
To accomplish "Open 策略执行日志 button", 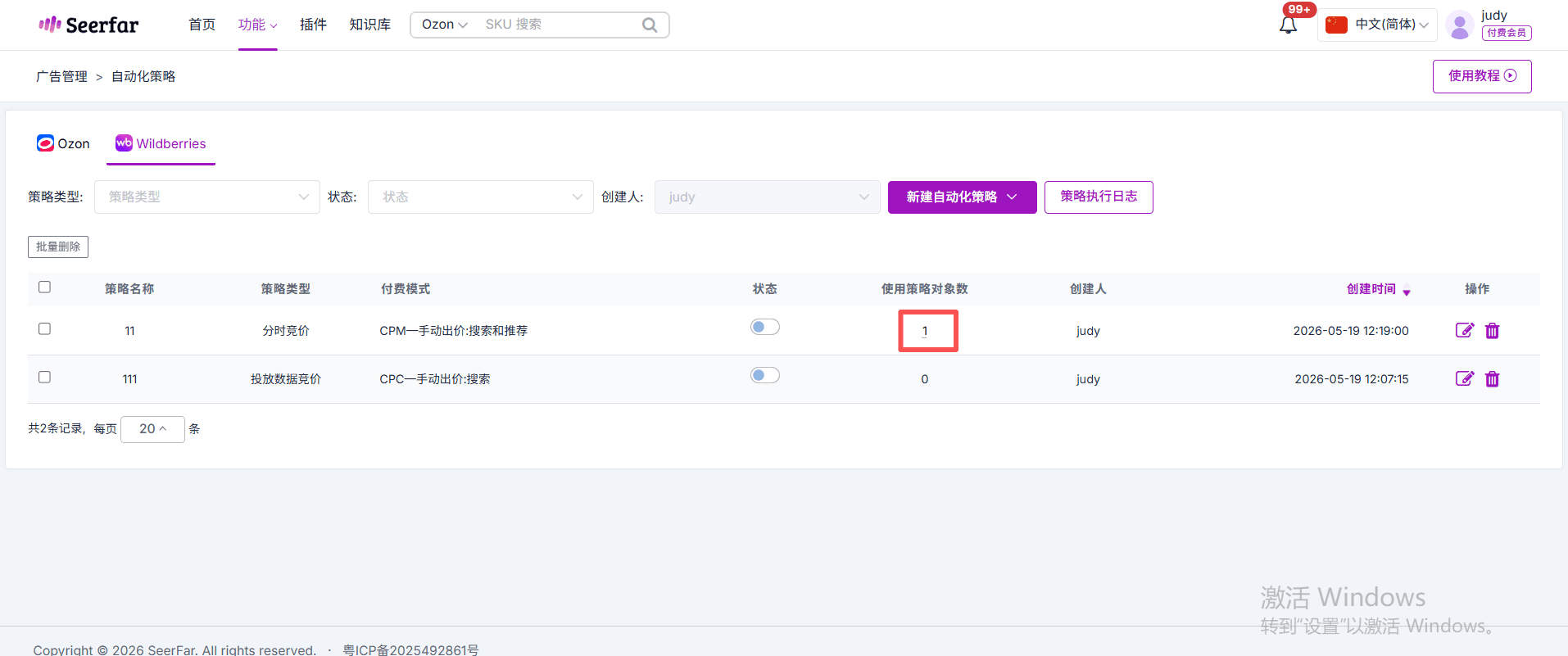I will point(1099,197).
